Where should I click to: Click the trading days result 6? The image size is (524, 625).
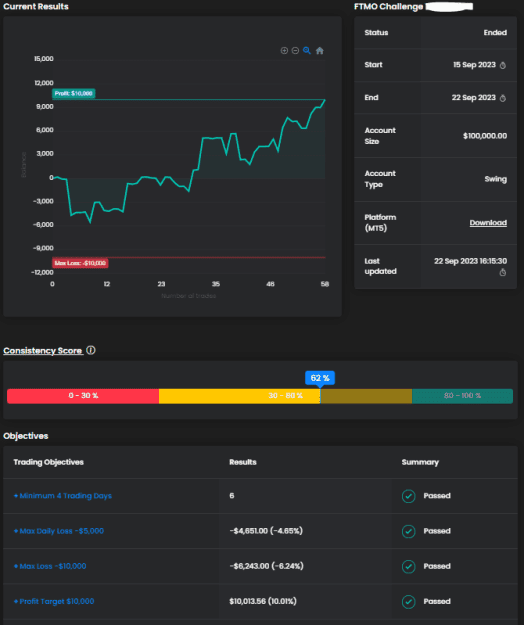[232, 496]
